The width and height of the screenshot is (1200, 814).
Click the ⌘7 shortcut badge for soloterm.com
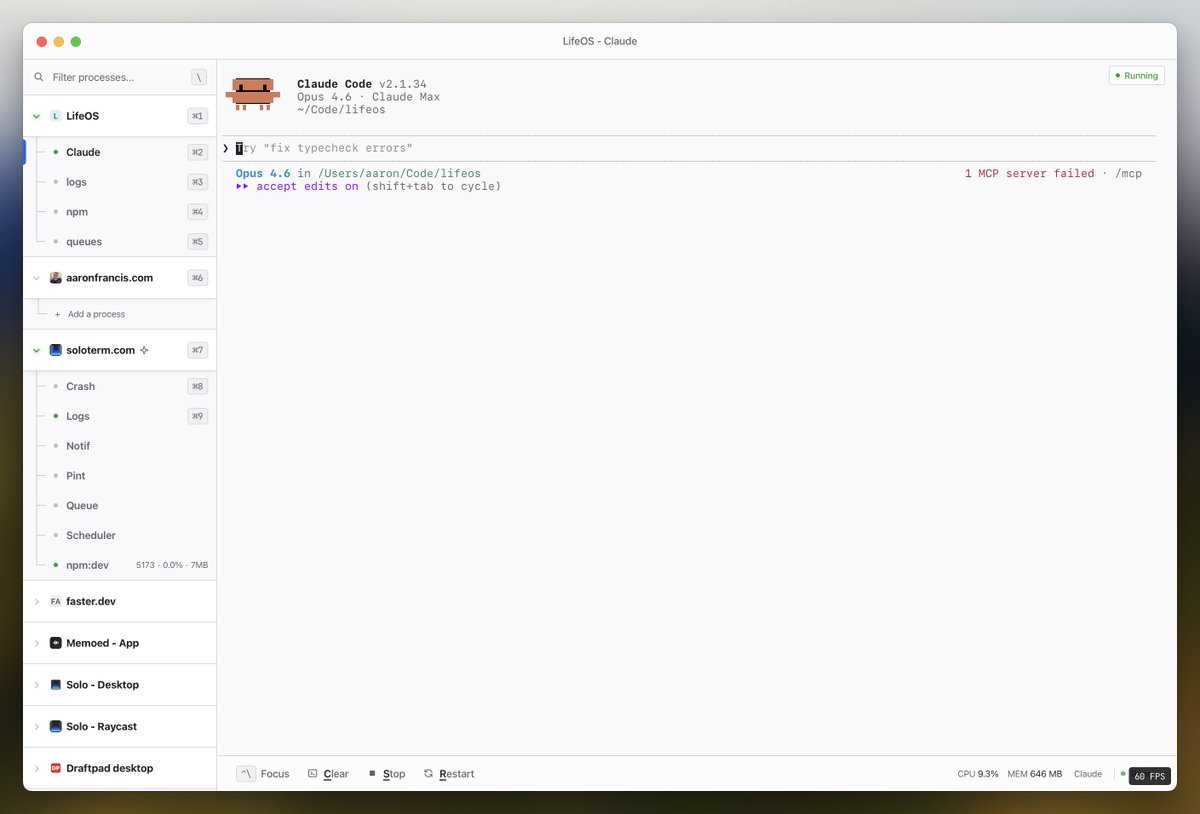coord(198,350)
